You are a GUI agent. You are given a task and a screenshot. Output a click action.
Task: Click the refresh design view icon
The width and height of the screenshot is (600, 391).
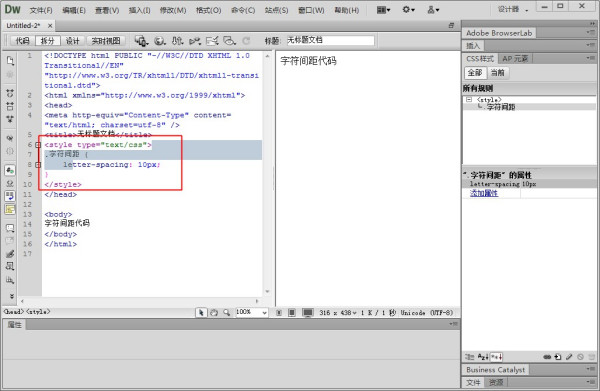246,41
